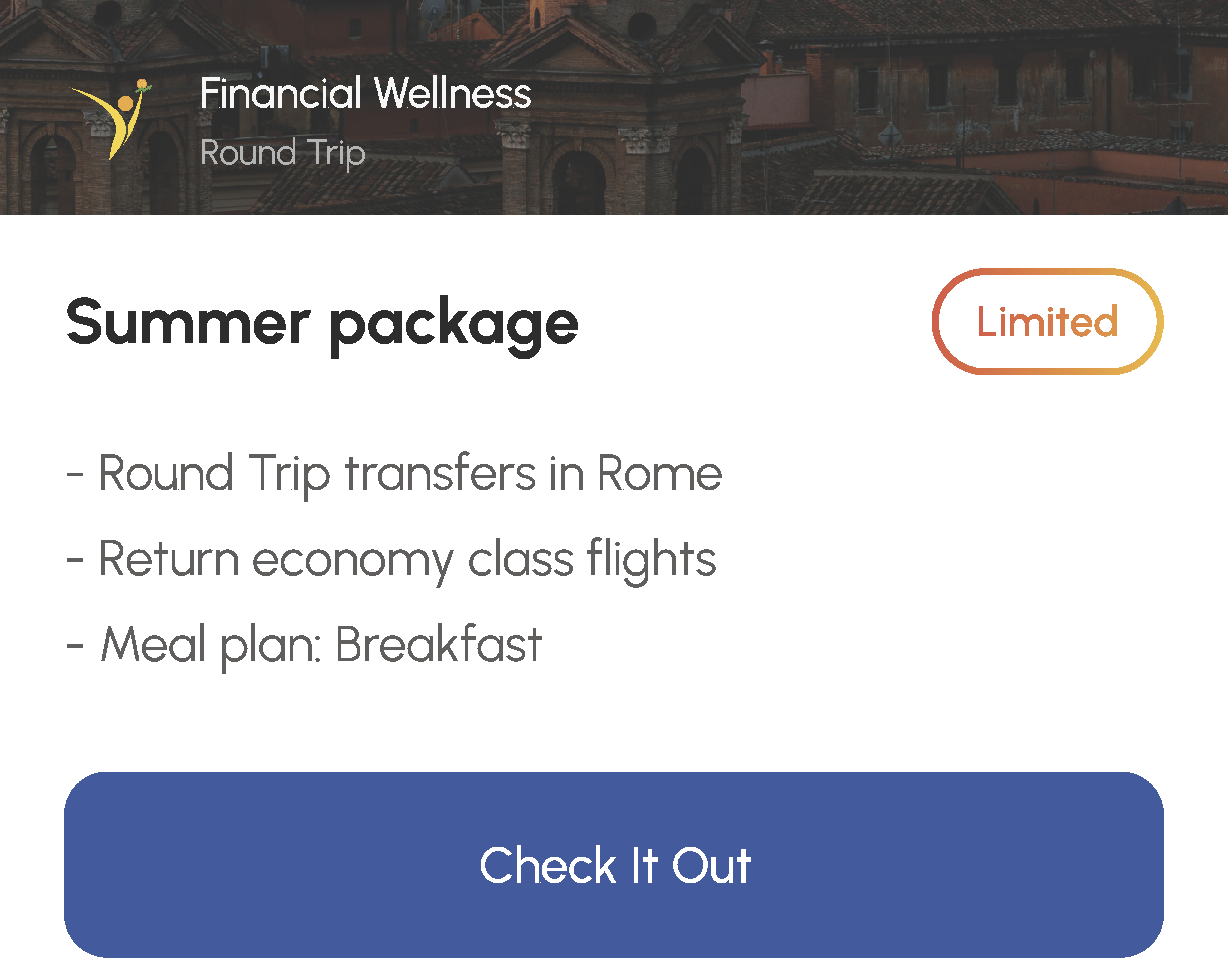1228x980 pixels.
Task: Click the yellow Financial Wellness logo icon
Action: (111, 120)
